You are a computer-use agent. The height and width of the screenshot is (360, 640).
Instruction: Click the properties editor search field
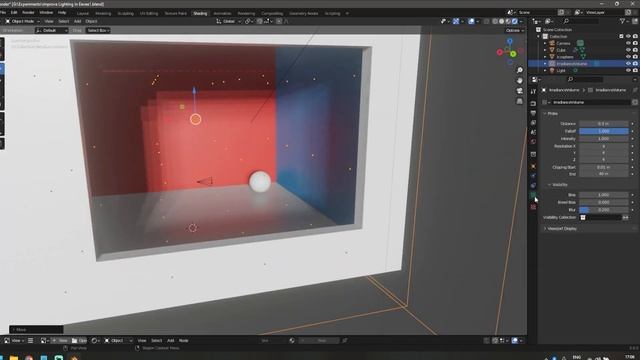coord(584,79)
